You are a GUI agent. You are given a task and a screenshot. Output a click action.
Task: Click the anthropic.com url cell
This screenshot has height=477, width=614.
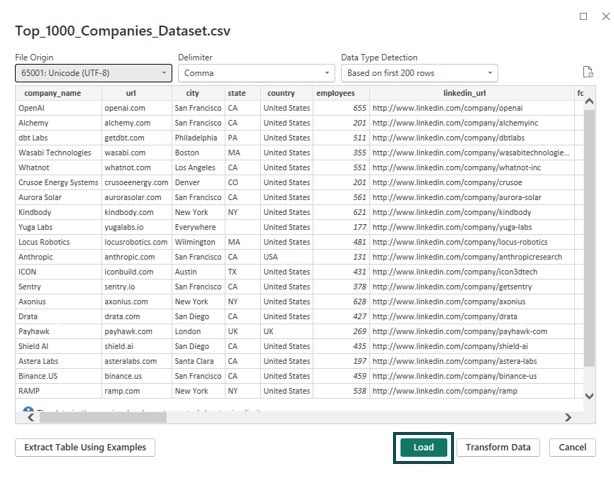coord(137,257)
